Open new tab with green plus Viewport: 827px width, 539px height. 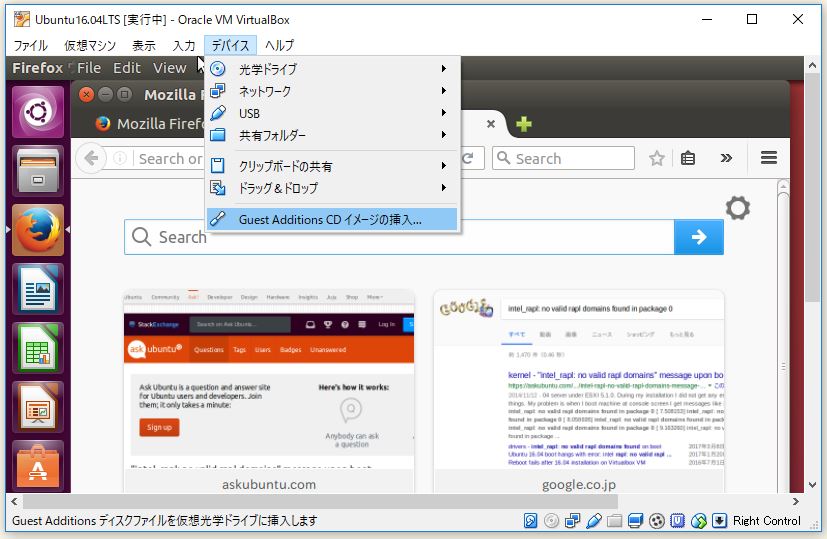pos(524,124)
